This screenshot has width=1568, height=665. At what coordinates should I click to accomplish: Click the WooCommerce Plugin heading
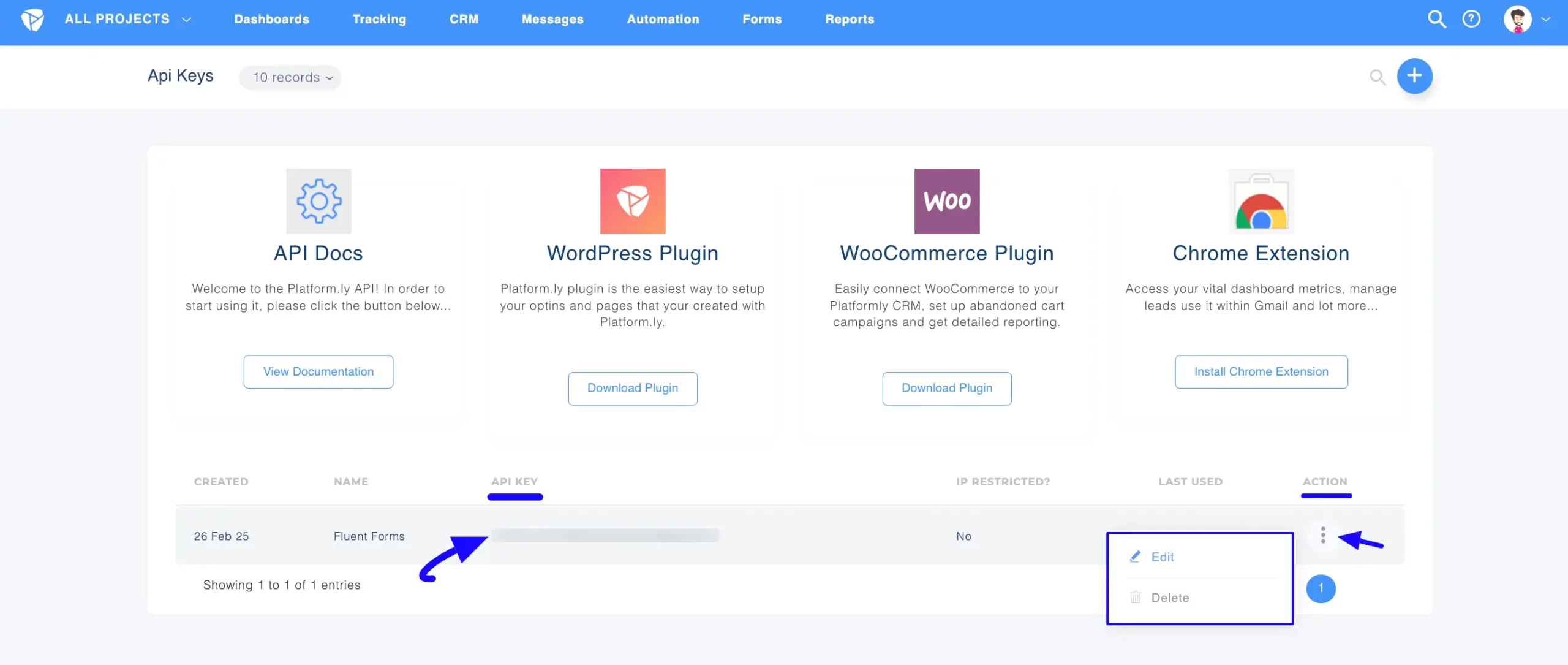click(x=947, y=254)
